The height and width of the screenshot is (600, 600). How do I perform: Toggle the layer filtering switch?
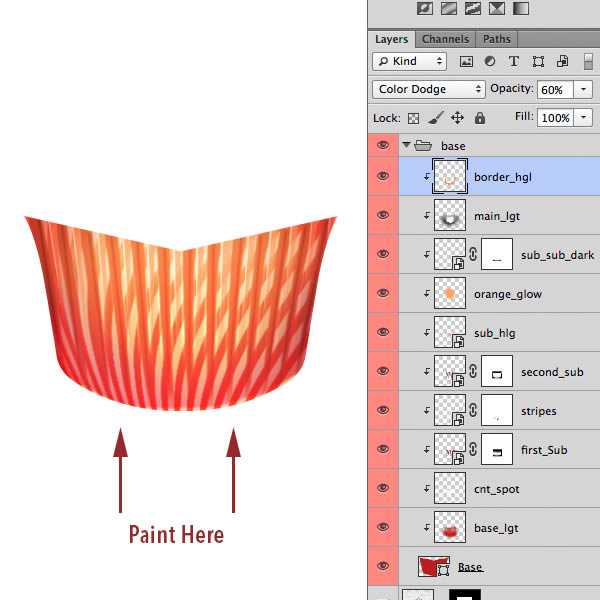588,62
